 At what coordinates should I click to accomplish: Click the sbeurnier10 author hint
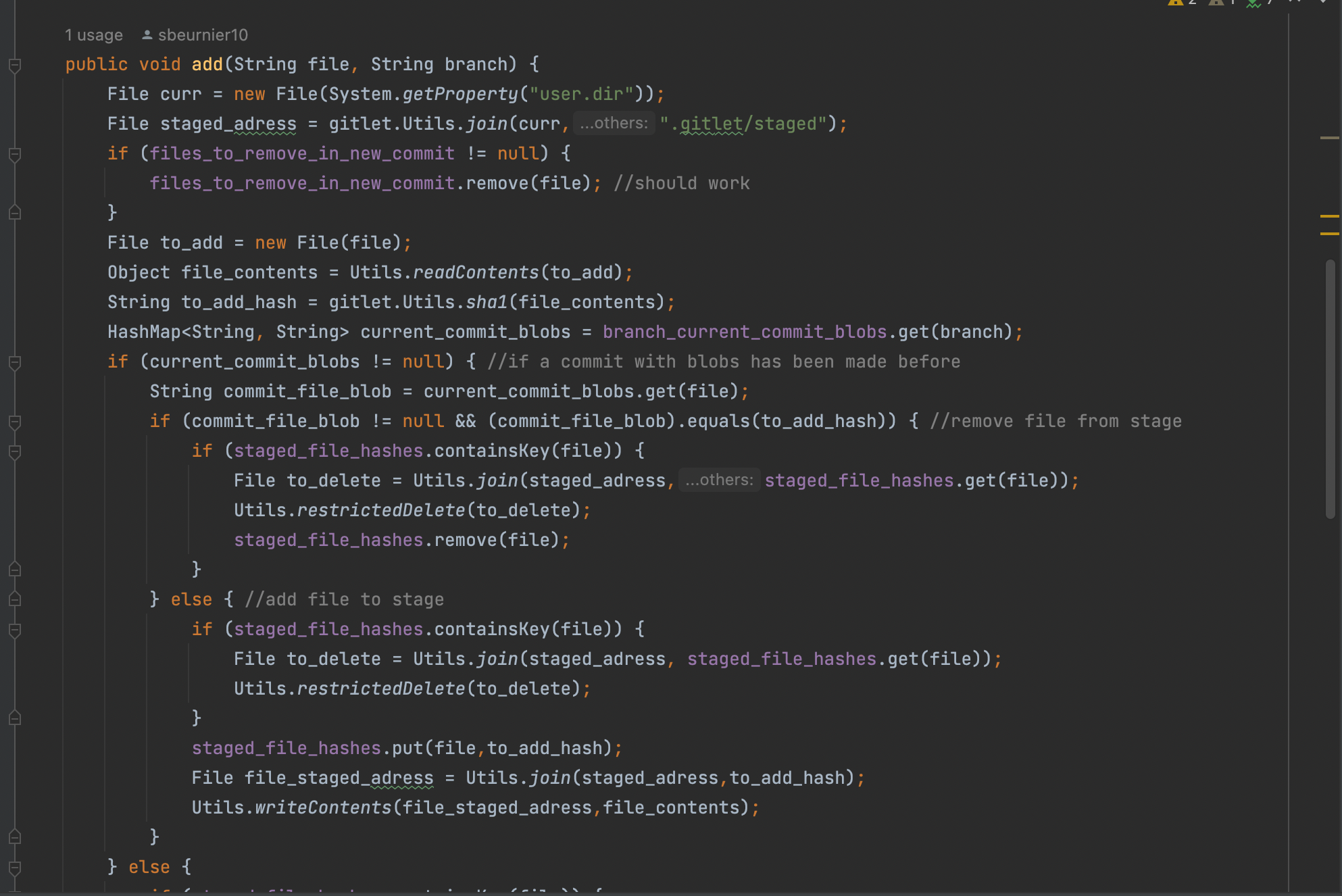[203, 35]
